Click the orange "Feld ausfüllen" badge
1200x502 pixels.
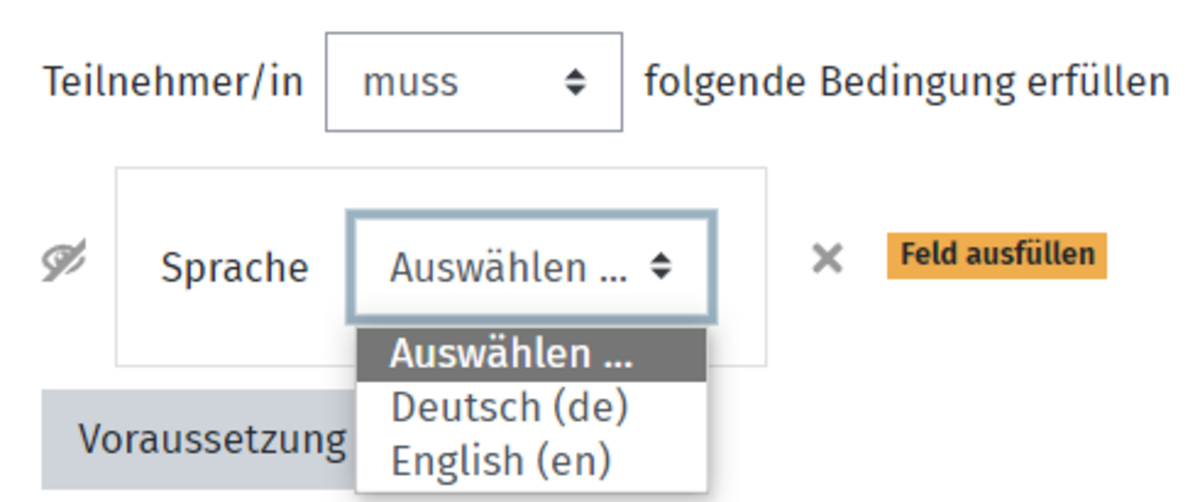pyautogui.click(x=996, y=255)
